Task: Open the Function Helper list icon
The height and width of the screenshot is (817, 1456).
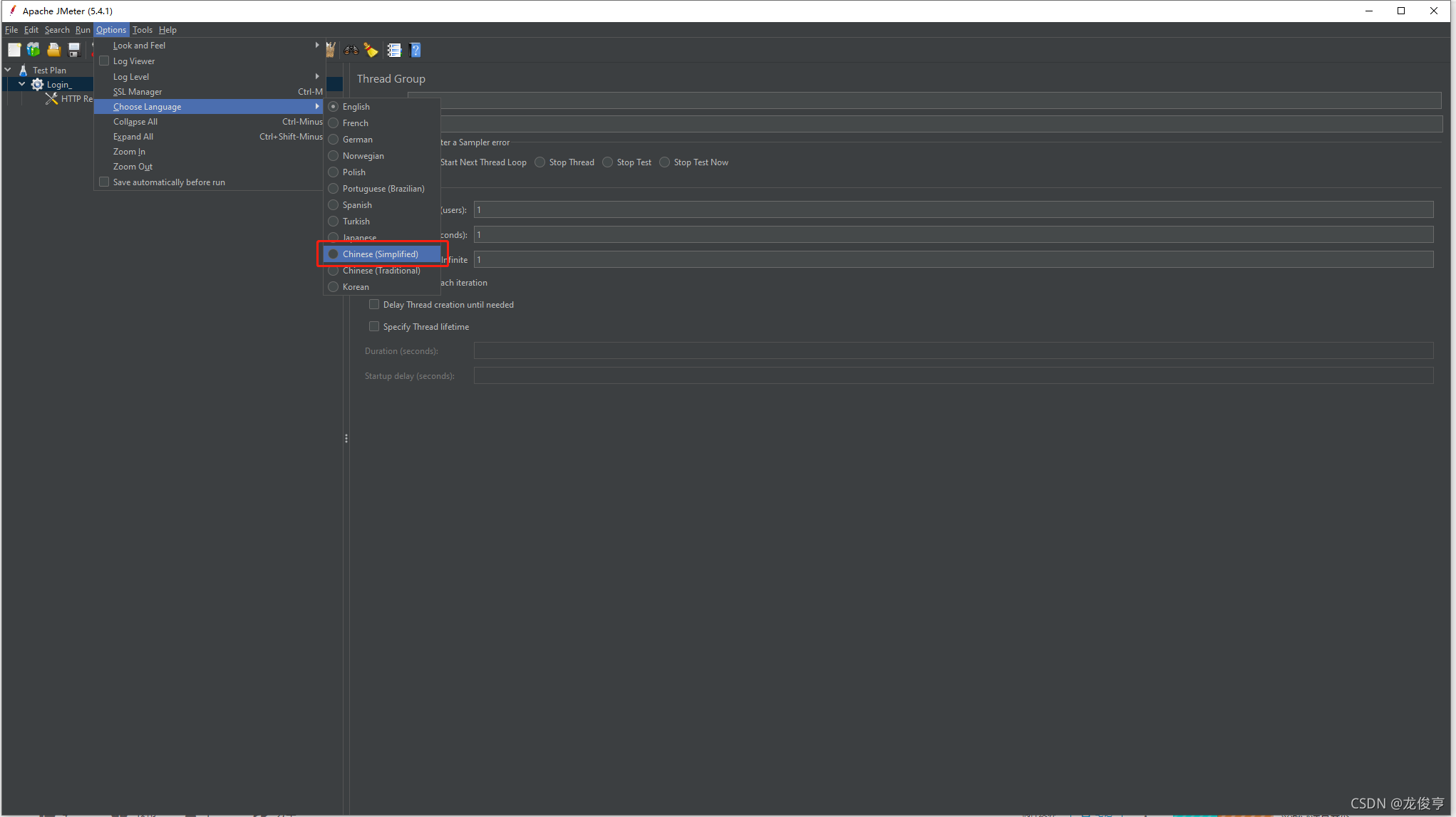Action: [x=394, y=50]
